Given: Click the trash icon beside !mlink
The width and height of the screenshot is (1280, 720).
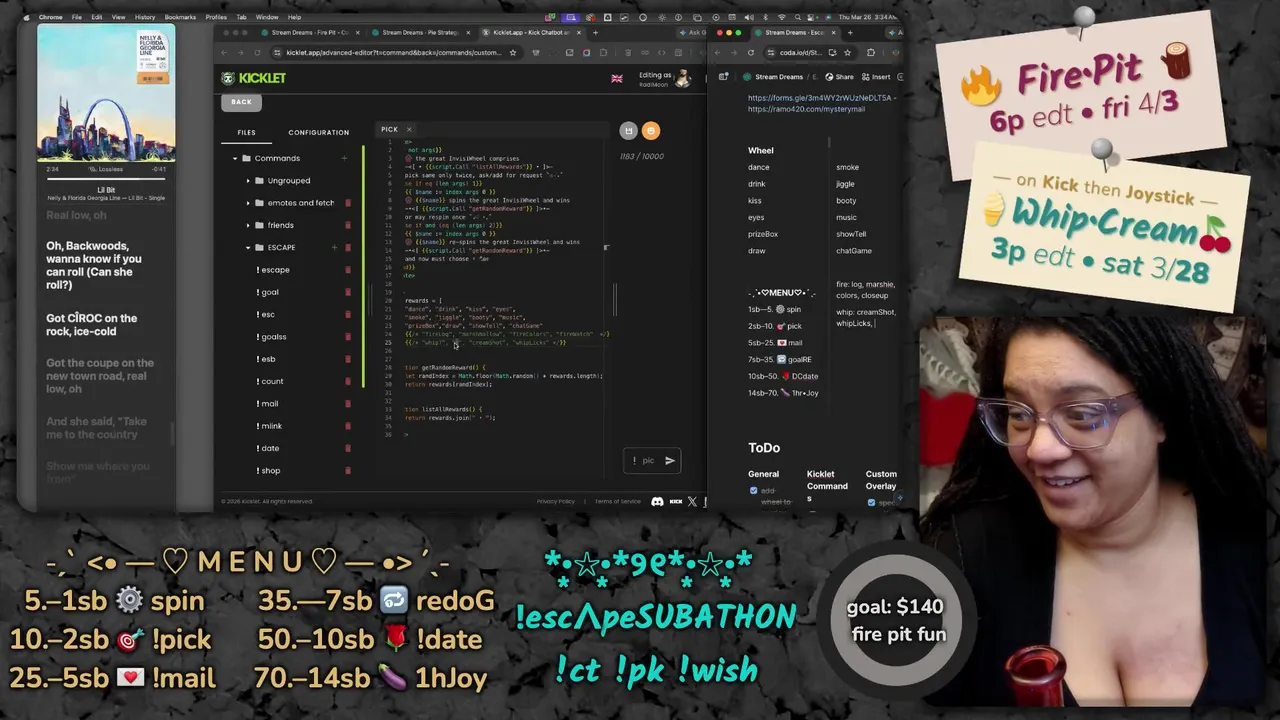Looking at the screenshot, I should point(348,426).
